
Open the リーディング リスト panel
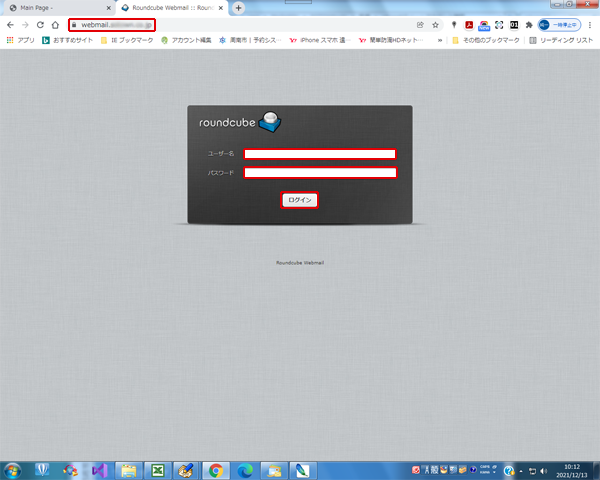click(x=561, y=40)
